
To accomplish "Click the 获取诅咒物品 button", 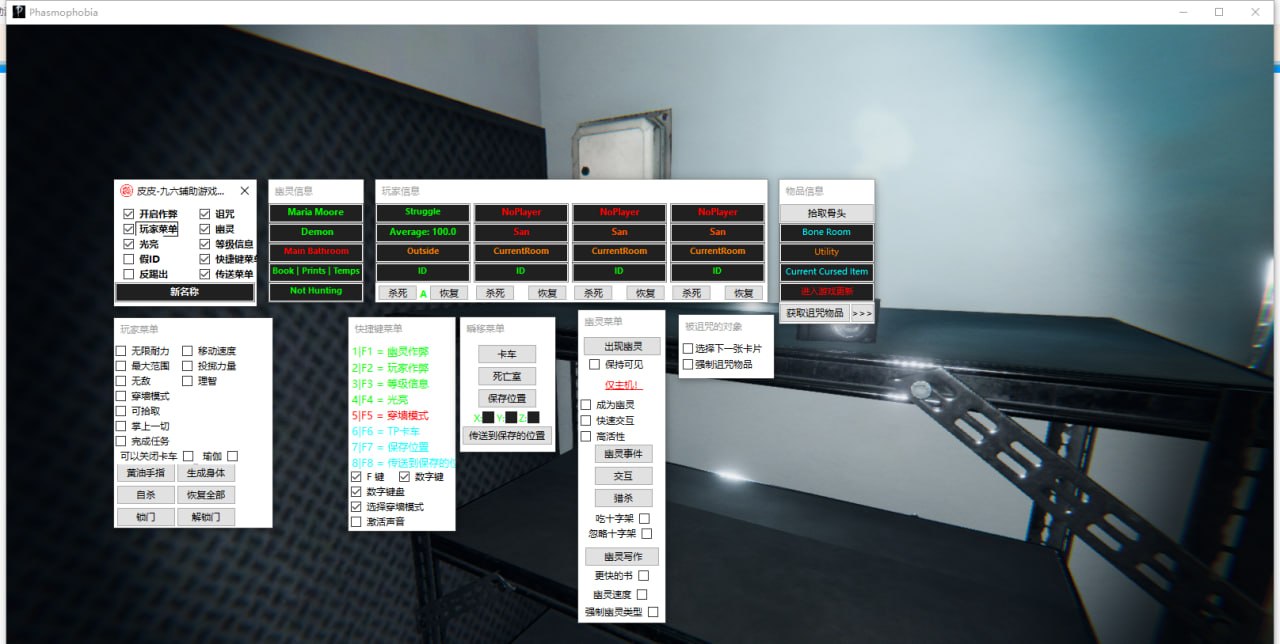I will 814,313.
